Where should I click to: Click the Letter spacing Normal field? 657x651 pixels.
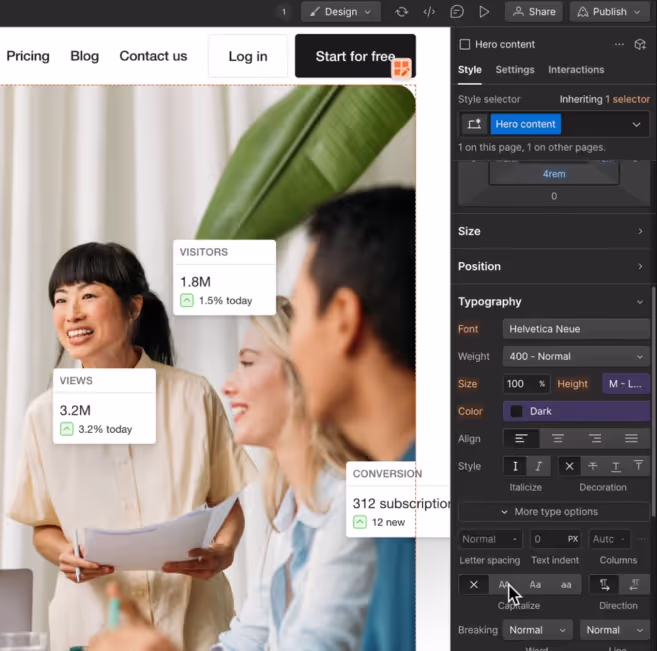(x=490, y=539)
